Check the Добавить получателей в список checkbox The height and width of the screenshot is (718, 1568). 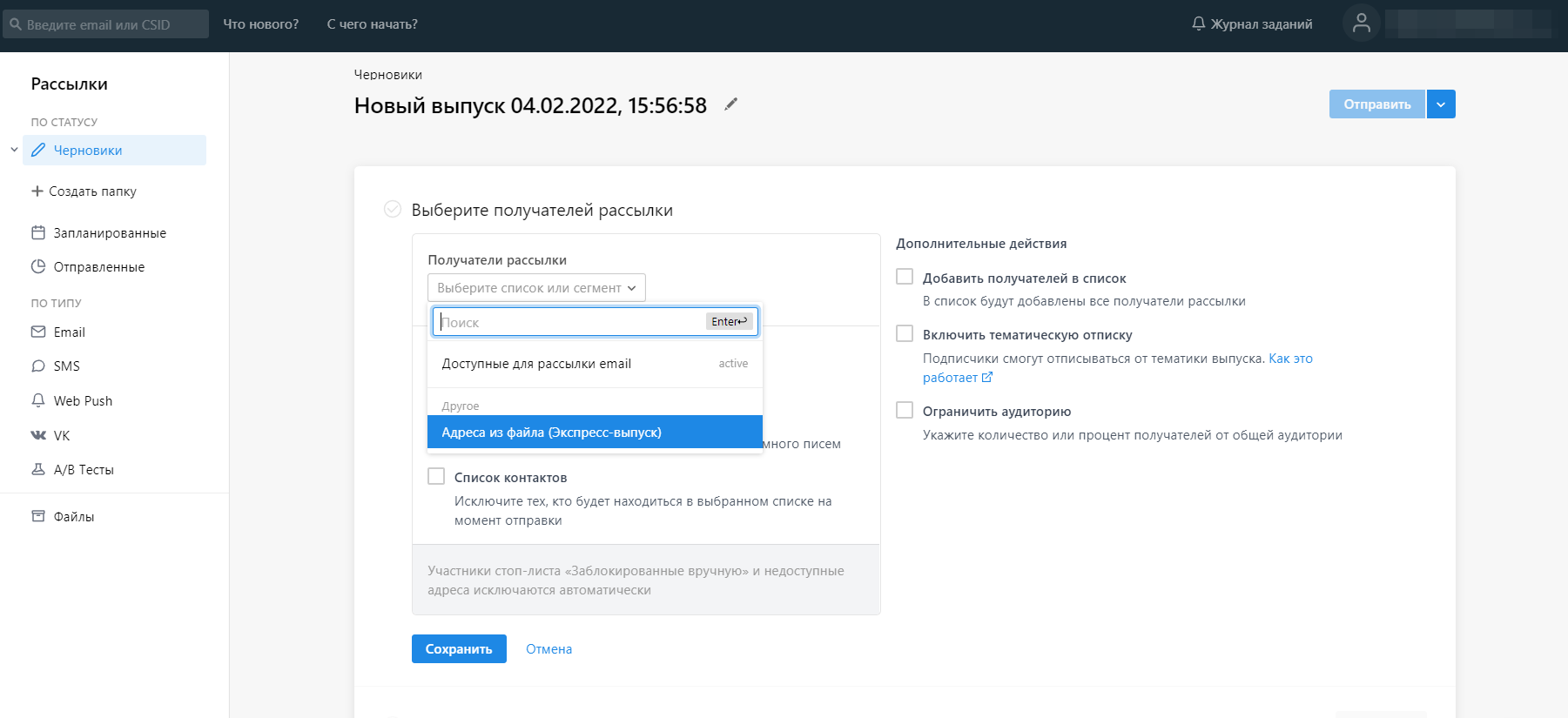(x=905, y=277)
